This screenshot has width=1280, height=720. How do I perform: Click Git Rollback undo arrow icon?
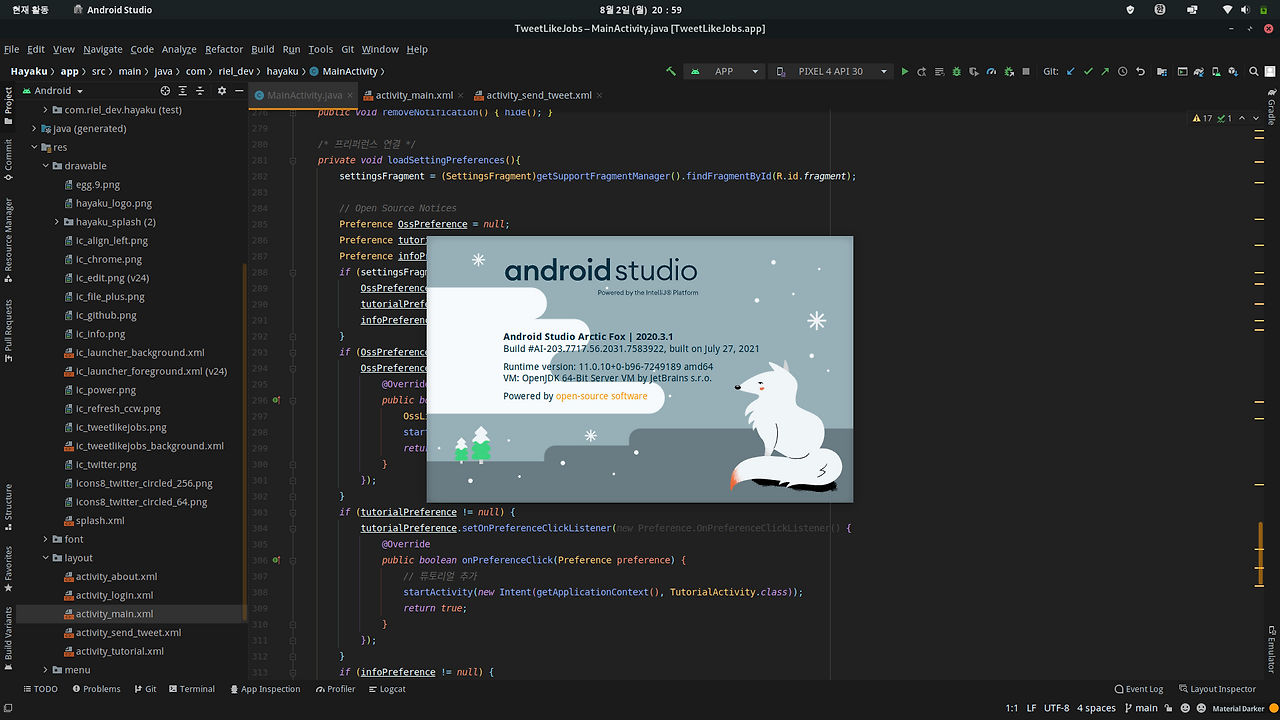click(x=1140, y=71)
